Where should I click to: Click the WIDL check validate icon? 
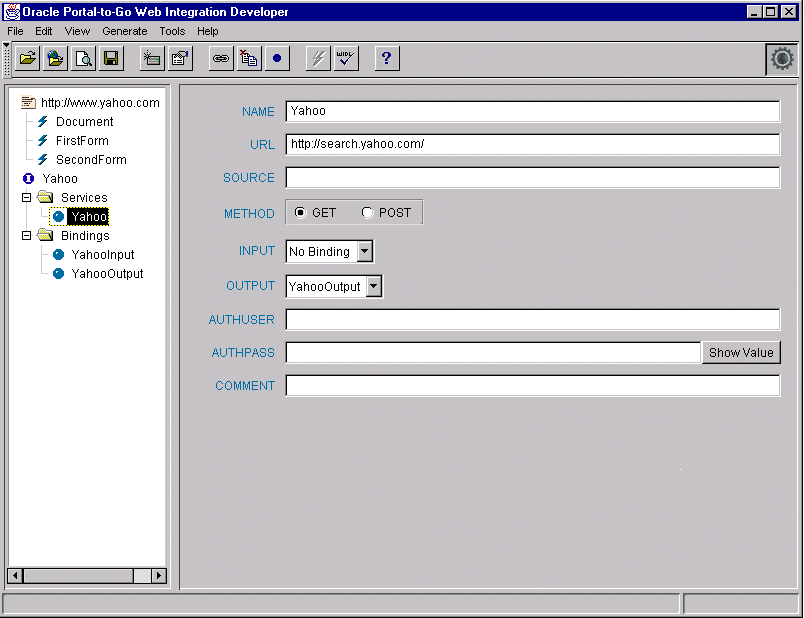point(346,58)
